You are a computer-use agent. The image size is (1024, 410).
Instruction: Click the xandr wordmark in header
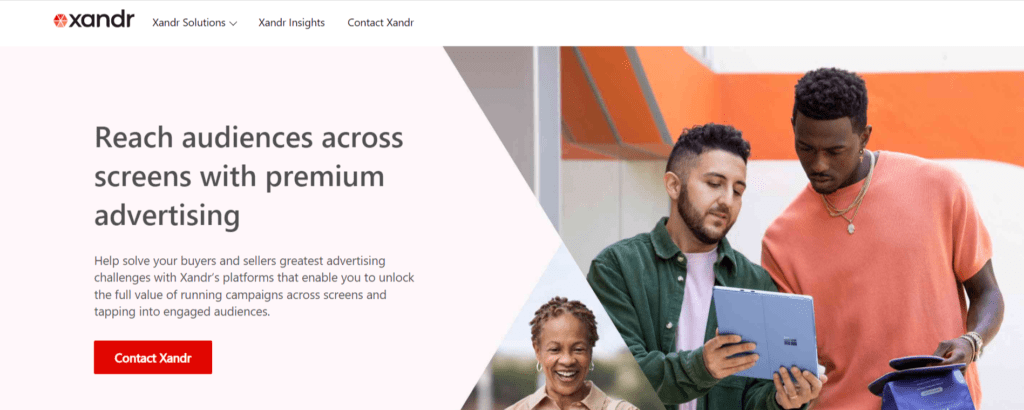coord(102,21)
